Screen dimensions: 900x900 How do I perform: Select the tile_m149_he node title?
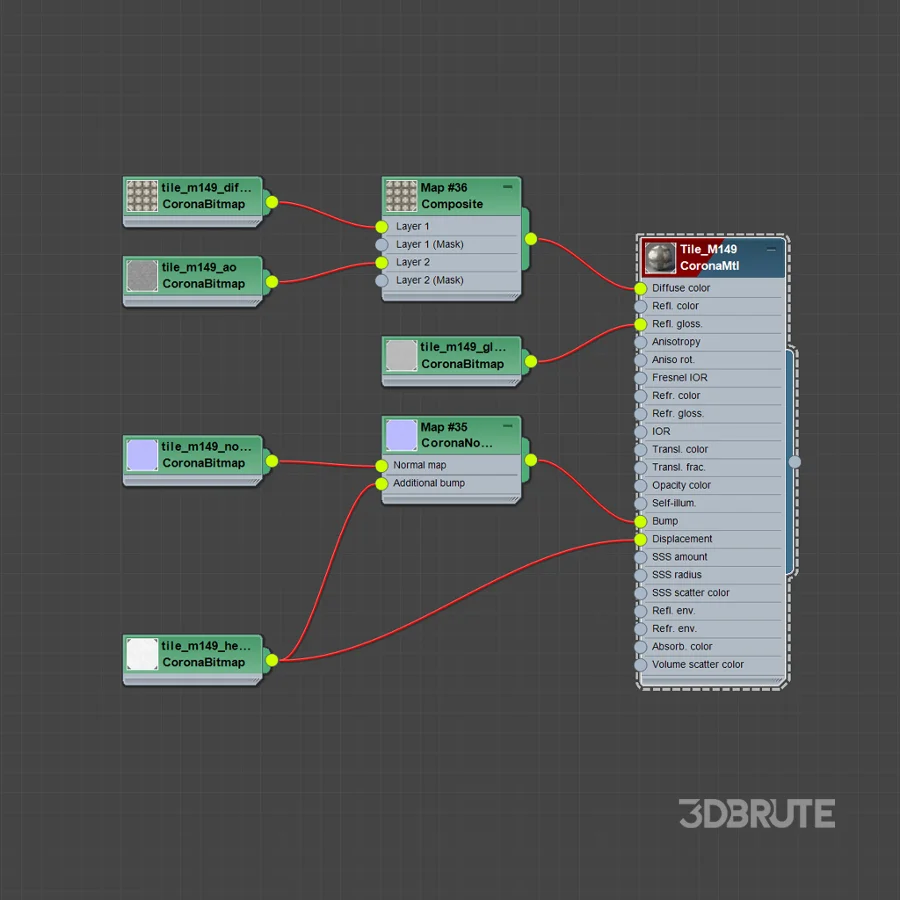206,646
